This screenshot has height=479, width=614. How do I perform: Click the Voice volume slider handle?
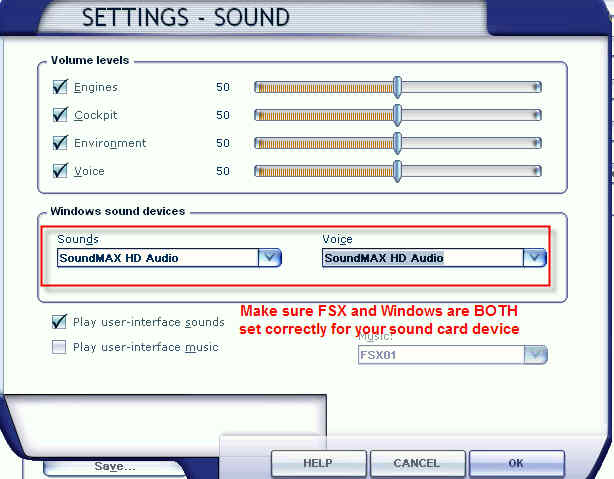[x=397, y=171]
